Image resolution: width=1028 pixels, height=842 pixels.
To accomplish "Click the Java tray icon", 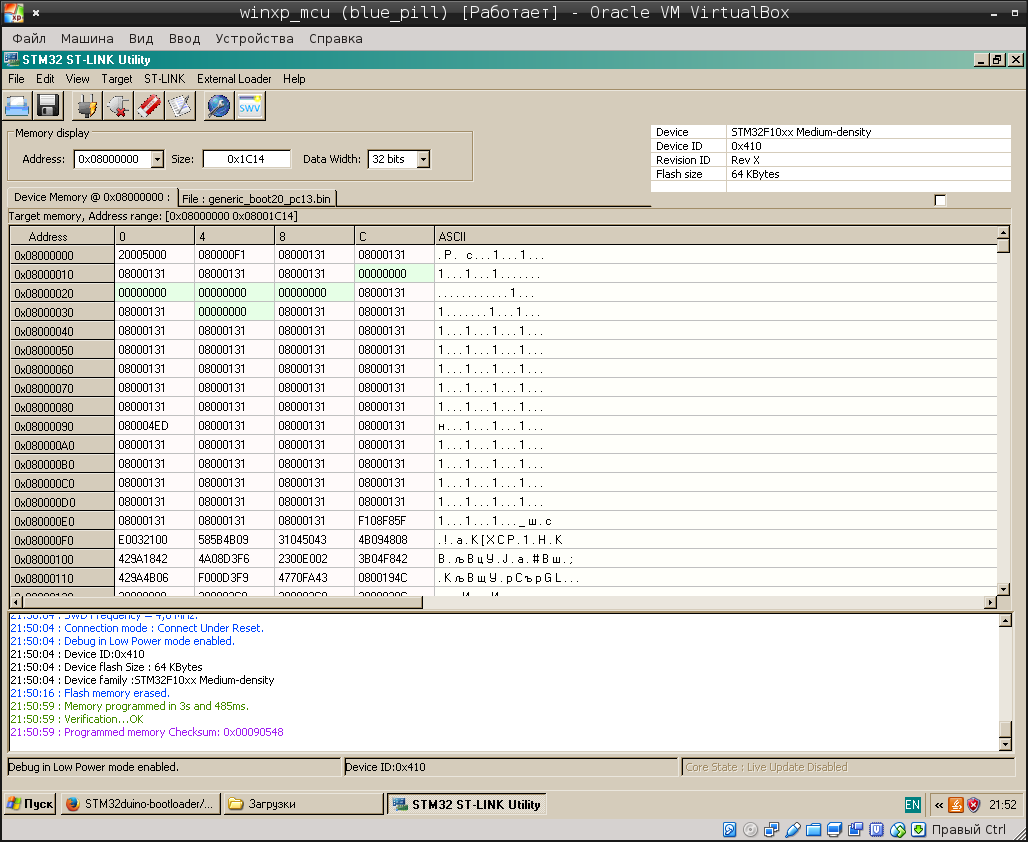I will pyautogui.click(x=956, y=805).
